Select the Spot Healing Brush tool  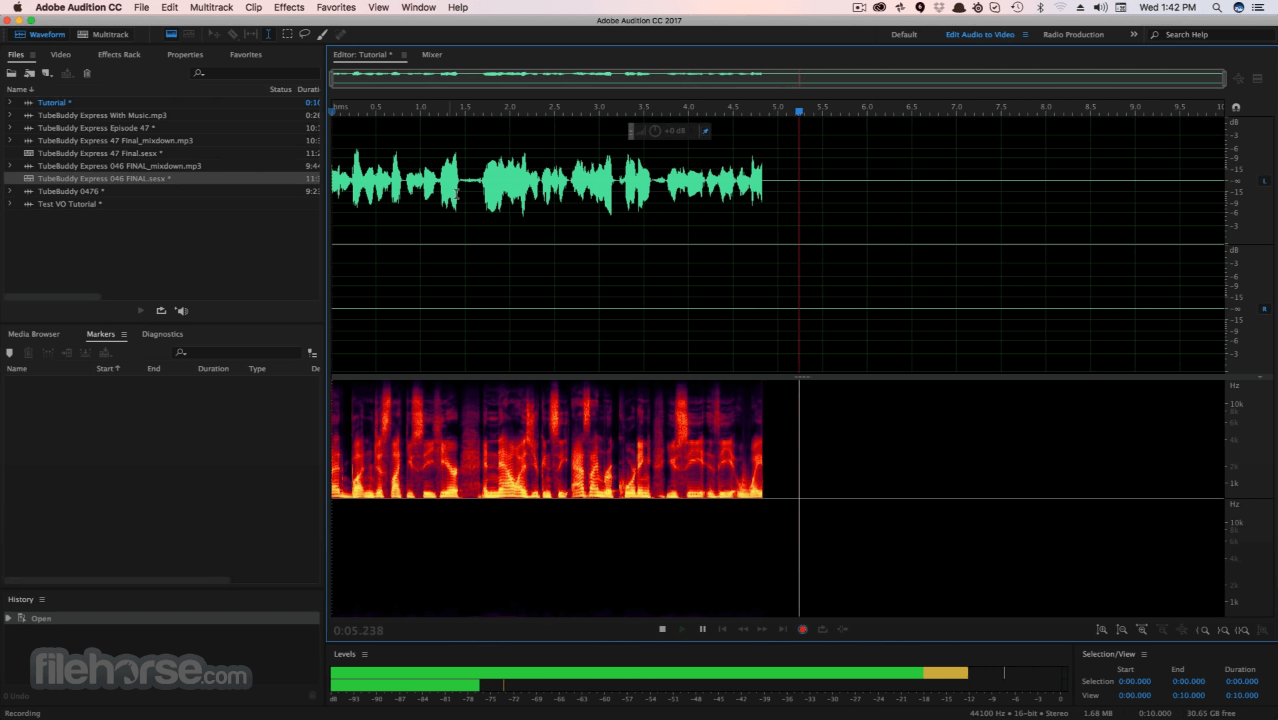[x=340, y=34]
